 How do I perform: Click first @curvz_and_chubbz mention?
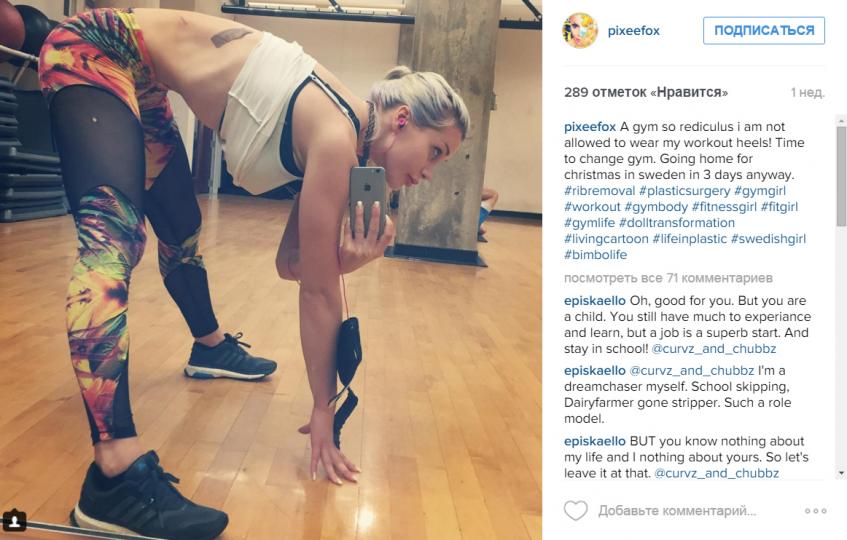pos(714,349)
